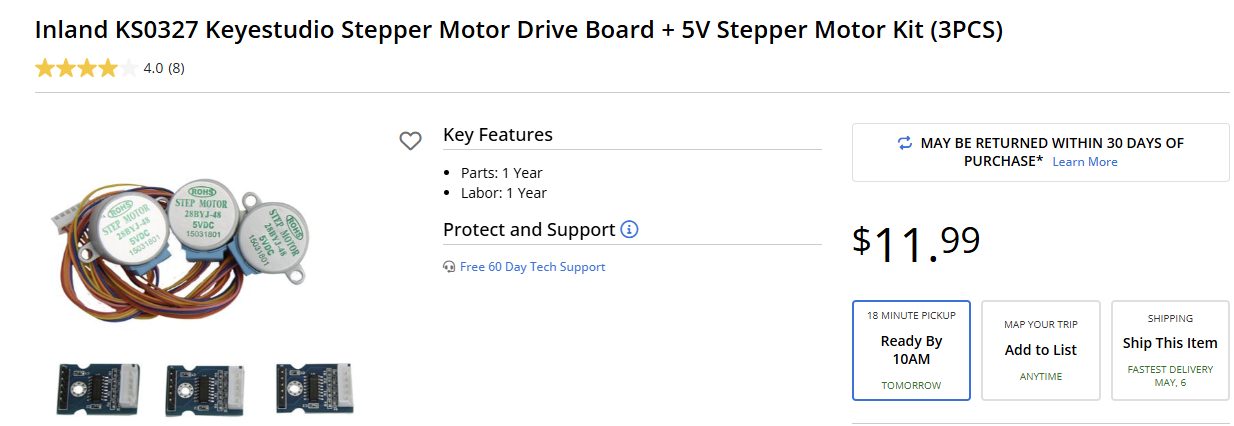
Task: Click the empty fifth rating star
Action: pos(129,68)
